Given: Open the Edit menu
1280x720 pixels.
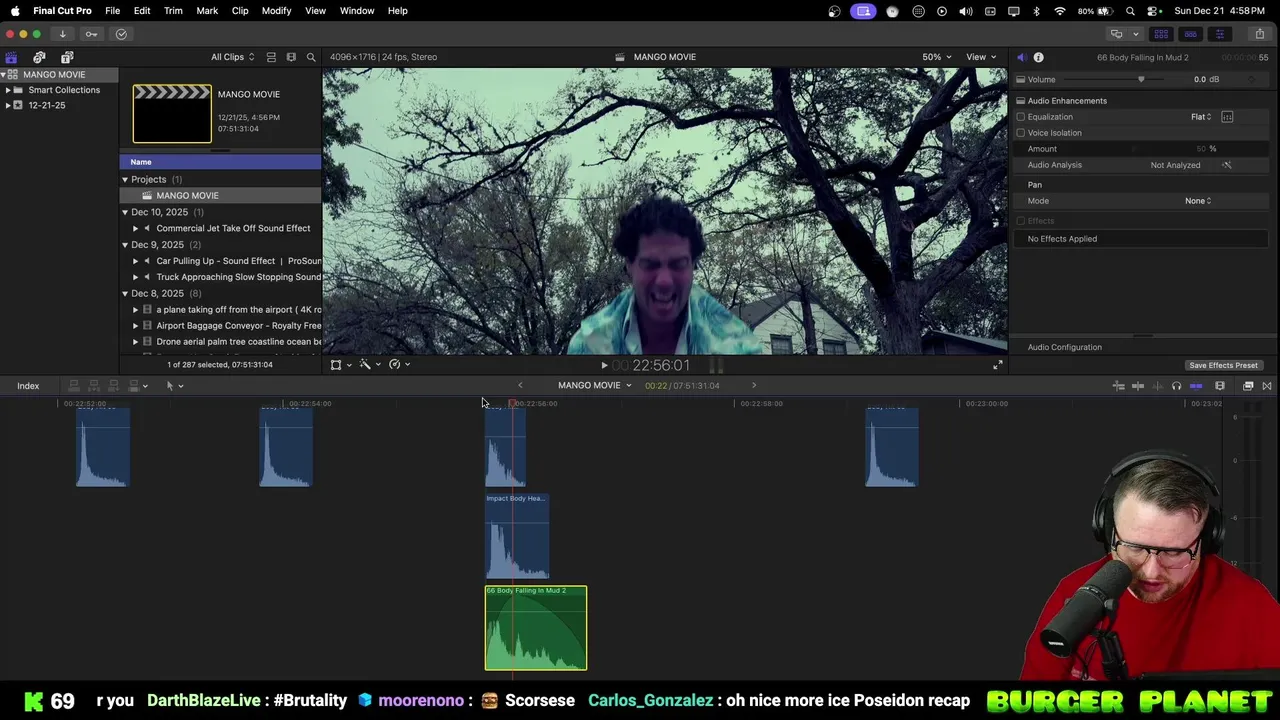Looking at the screenshot, I should [142, 11].
